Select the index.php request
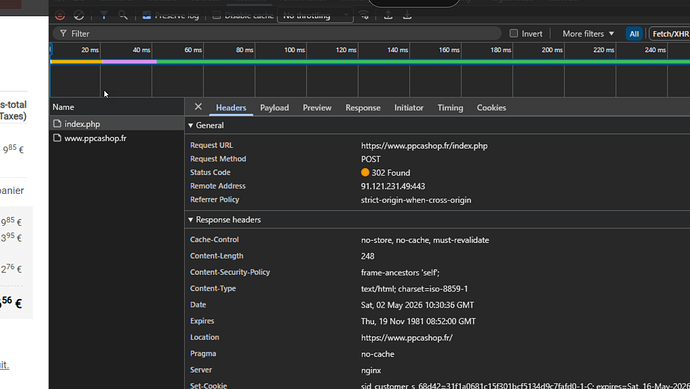The height and width of the screenshot is (389, 690). pyautogui.click(x=117, y=124)
